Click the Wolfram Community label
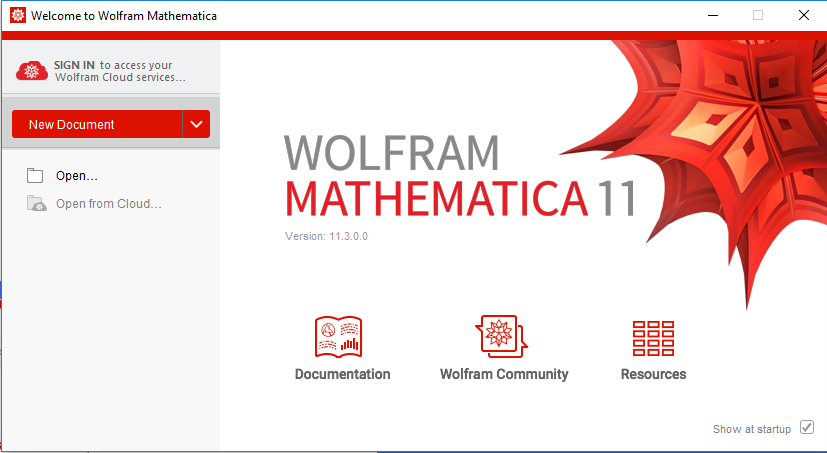The image size is (827, 453). click(x=504, y=374)
